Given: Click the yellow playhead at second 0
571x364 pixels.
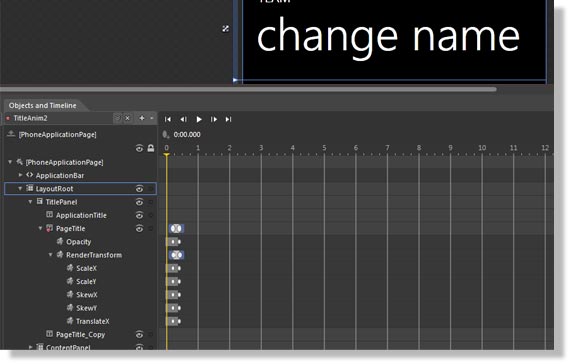Looking at the screenshot, I should pos(166,155).
